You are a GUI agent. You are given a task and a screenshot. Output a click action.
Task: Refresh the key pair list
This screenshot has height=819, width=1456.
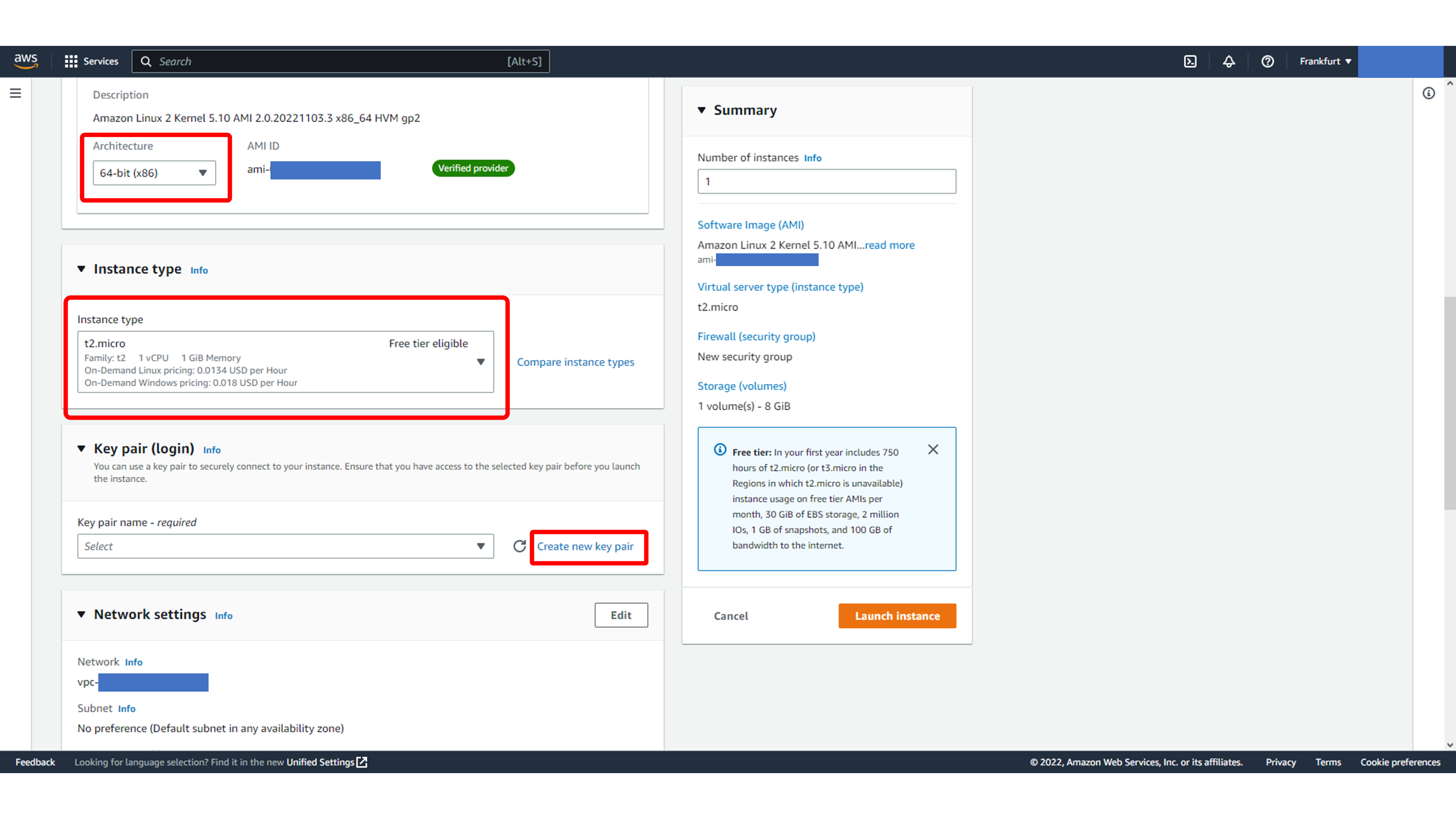pos(519,546)
